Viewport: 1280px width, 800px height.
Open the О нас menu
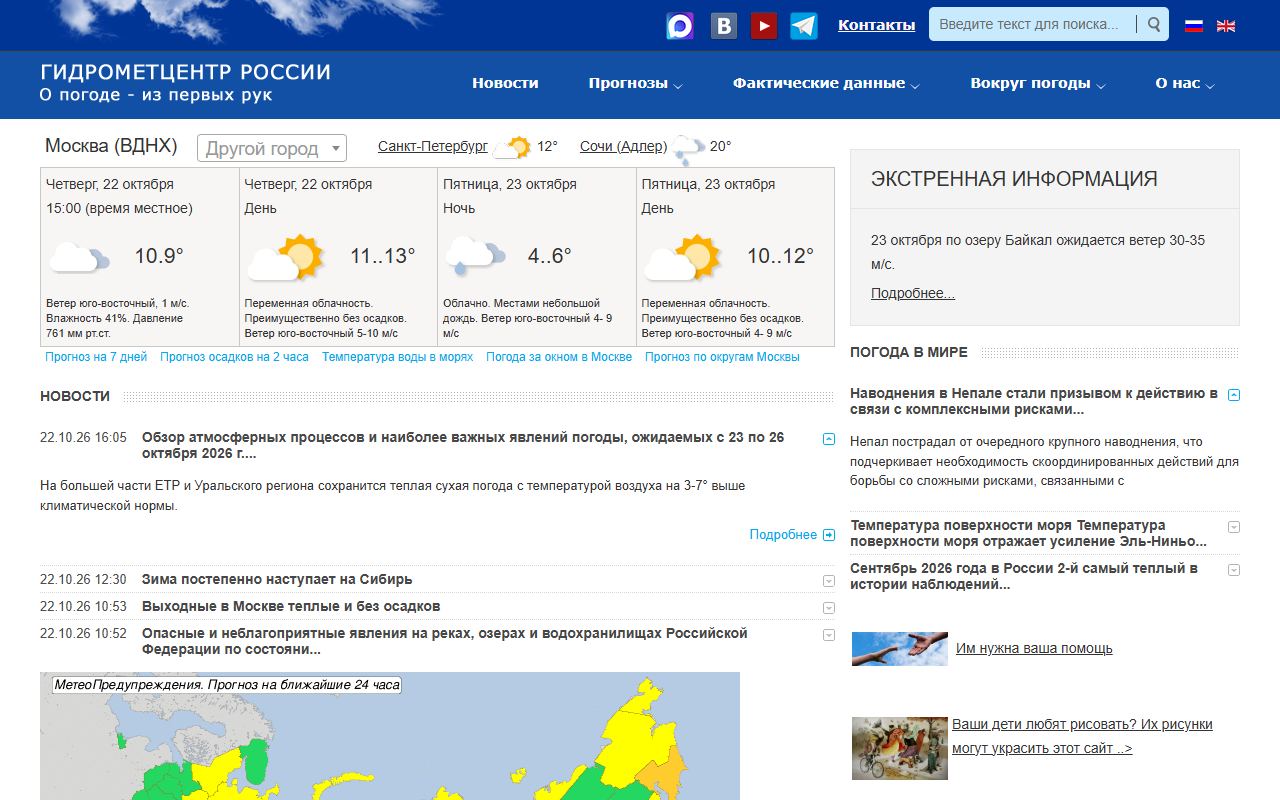pyautogui.click(x=1185, y=84)
